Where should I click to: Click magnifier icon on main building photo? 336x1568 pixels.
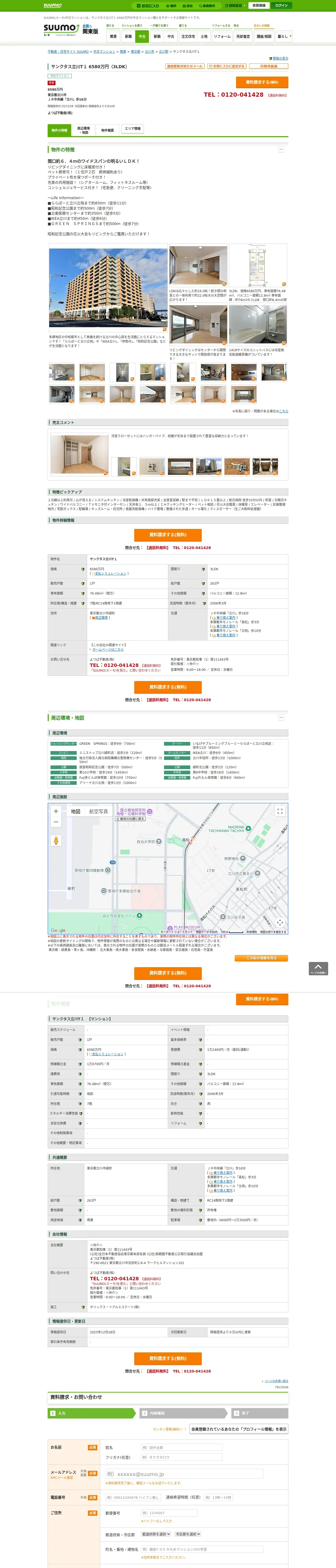pos(164,329)
